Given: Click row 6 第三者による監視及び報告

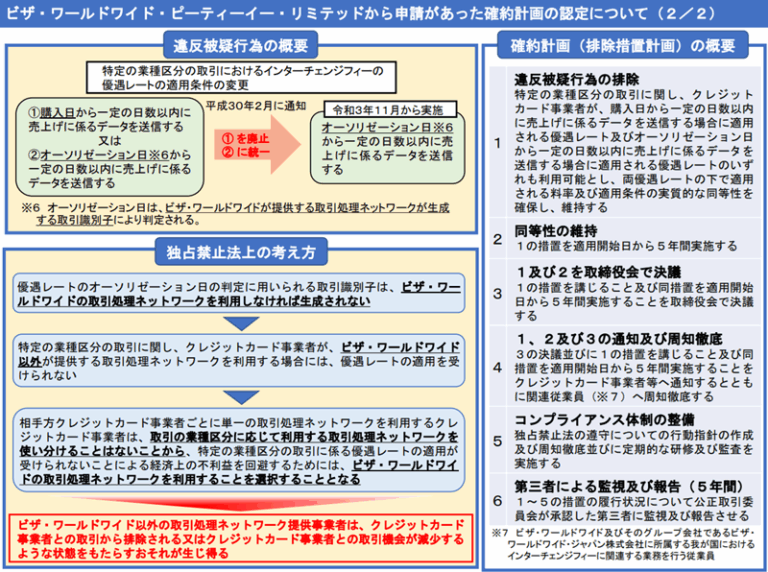Looking at the screenshot, I should pos(625,500).
